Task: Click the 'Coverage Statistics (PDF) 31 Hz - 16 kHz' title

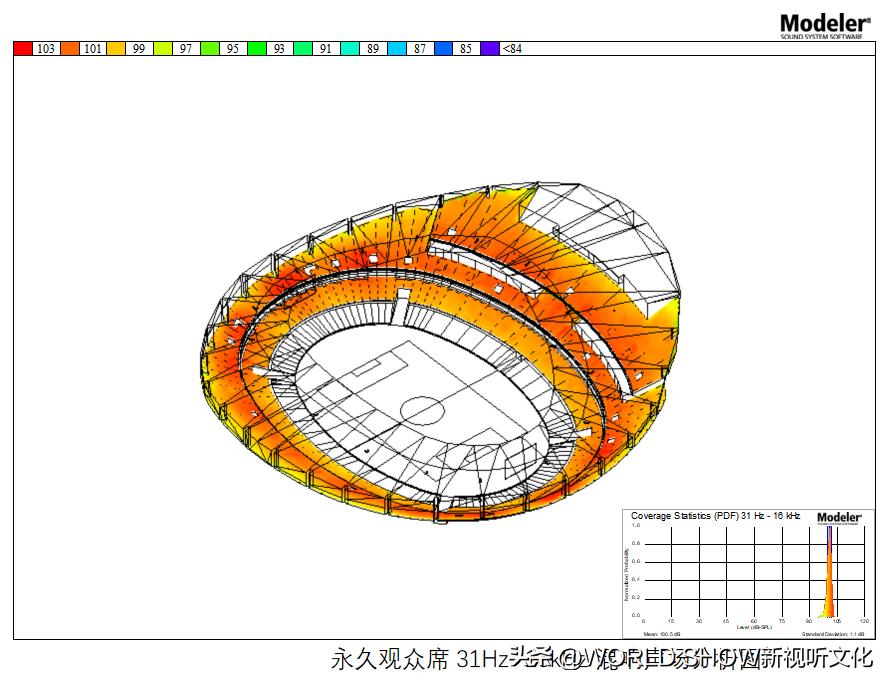Action: pos(715,516)
